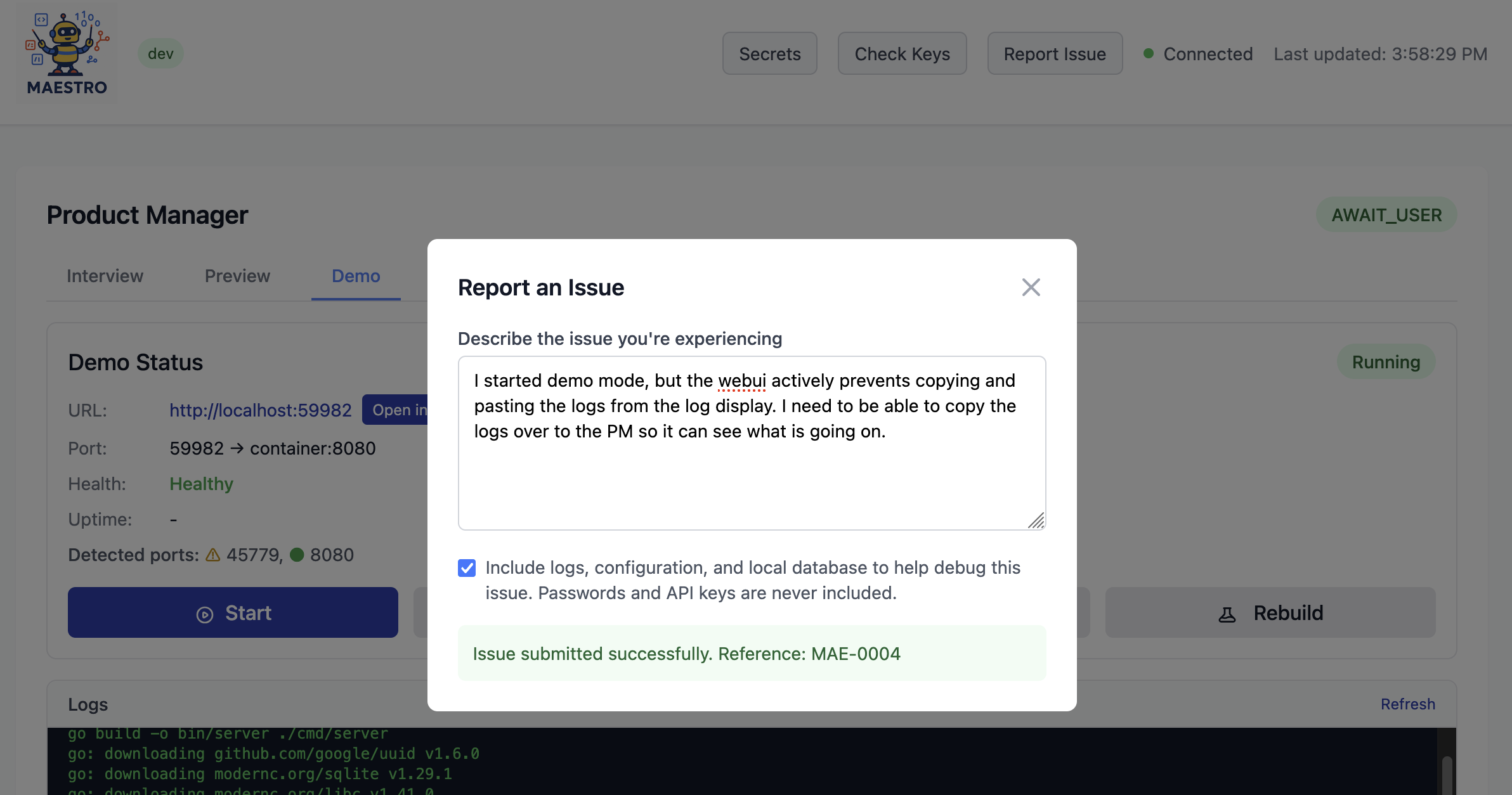This screenshot has height=795, width=1512.
Task: Click the Healthy status text
Action: (x=201, y=484)
